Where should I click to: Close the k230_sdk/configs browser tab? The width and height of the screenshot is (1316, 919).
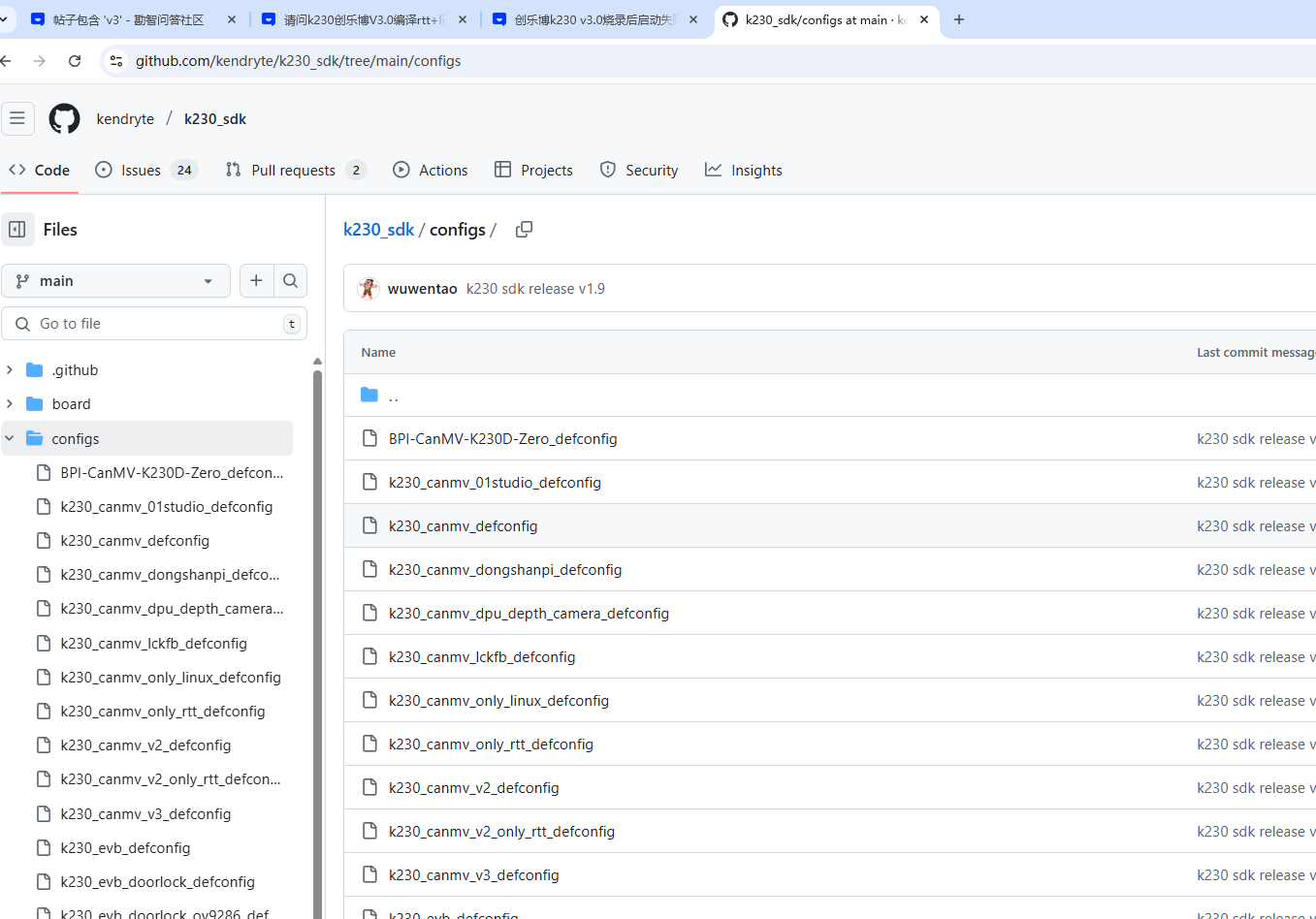pos(924,19)
